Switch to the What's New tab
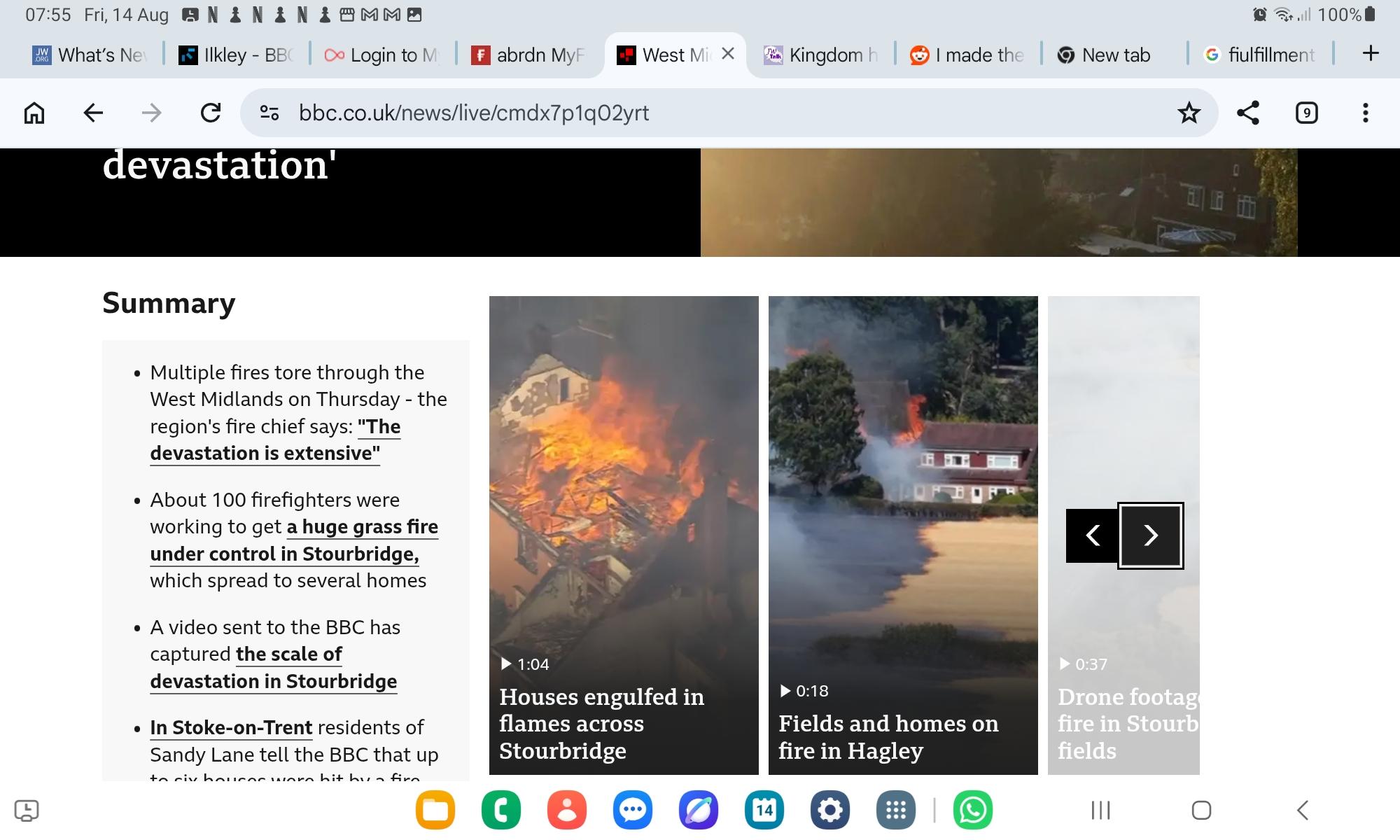 [x=91, y=55]
